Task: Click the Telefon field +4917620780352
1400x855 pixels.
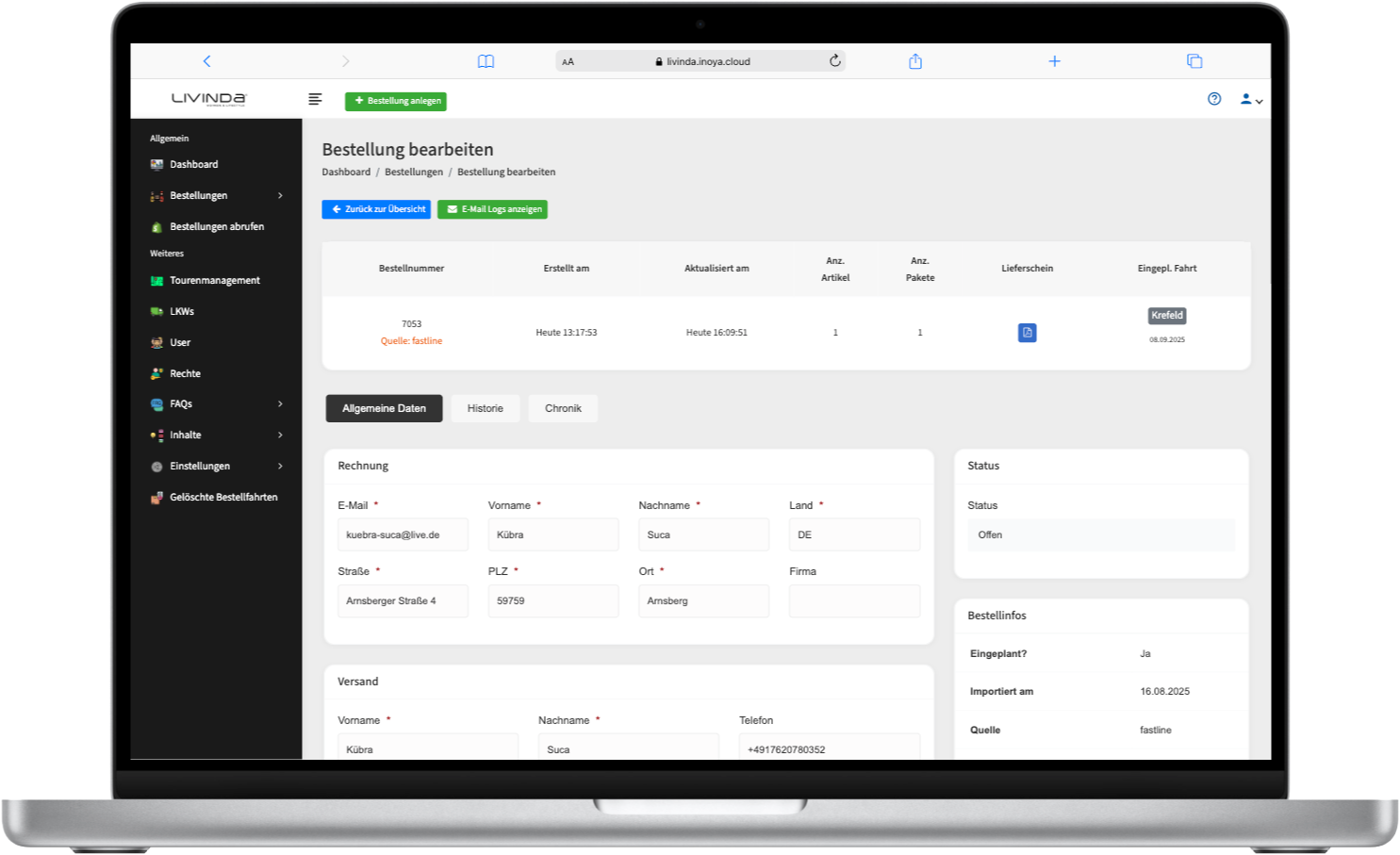Action: pyautogui.click(x=830, y=748)
